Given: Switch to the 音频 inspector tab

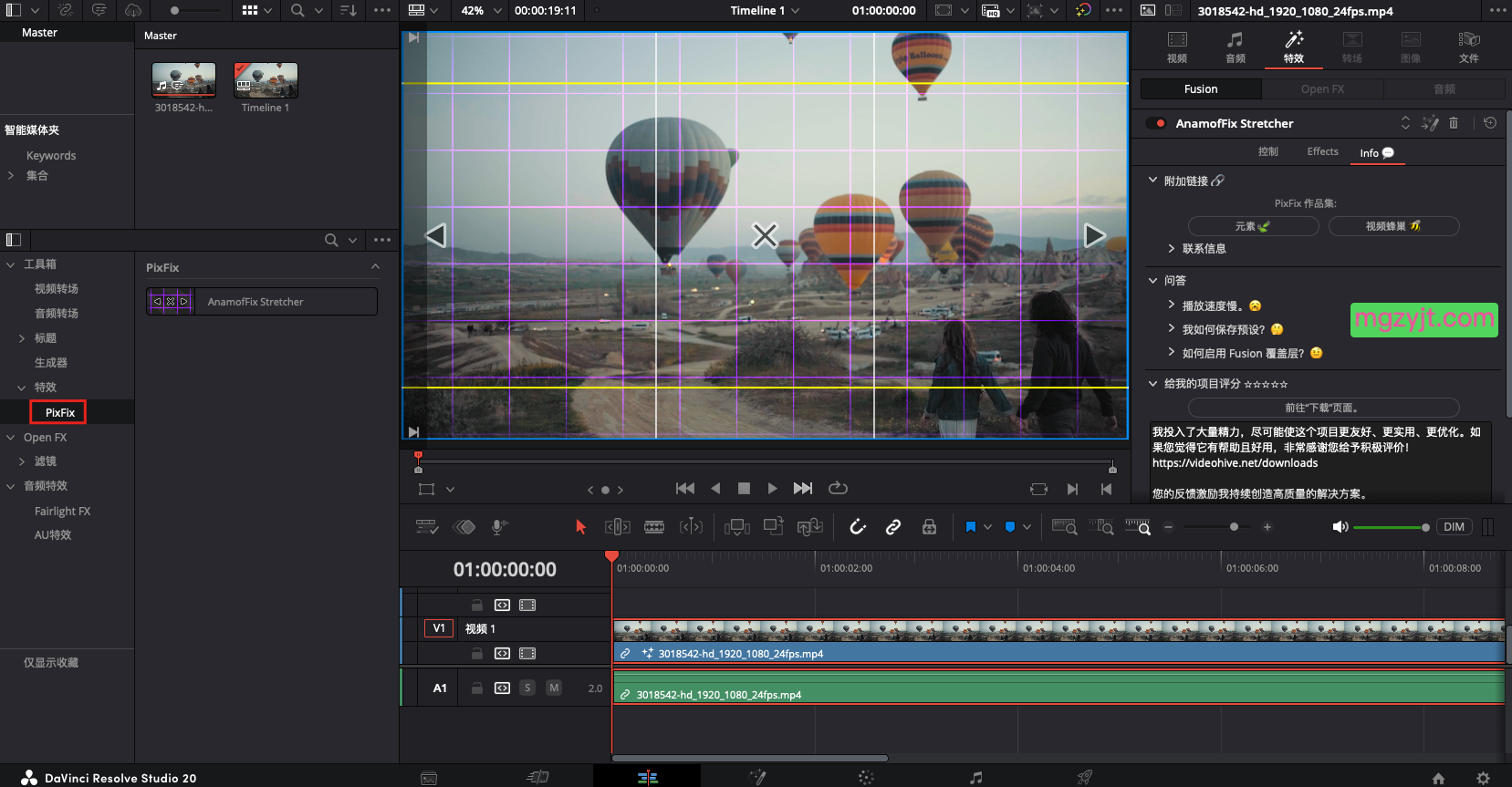Looking at the screenshot, I should click(x=1235, y=47).
